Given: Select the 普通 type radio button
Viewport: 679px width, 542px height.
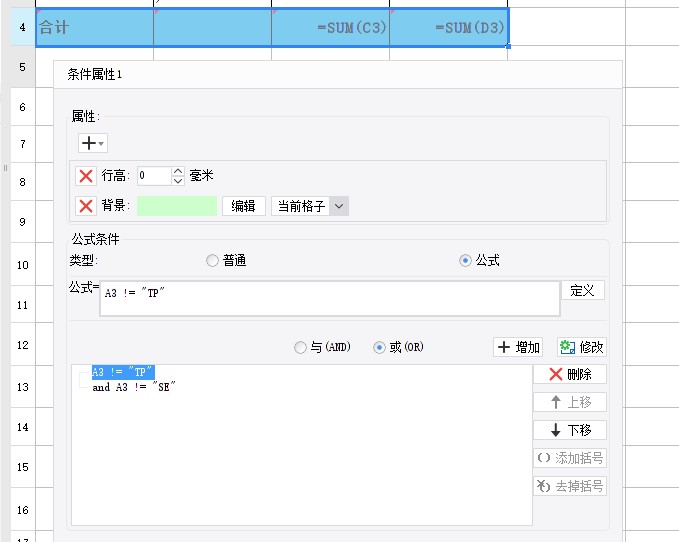Looking at the screenshot, I should point(212,261).
